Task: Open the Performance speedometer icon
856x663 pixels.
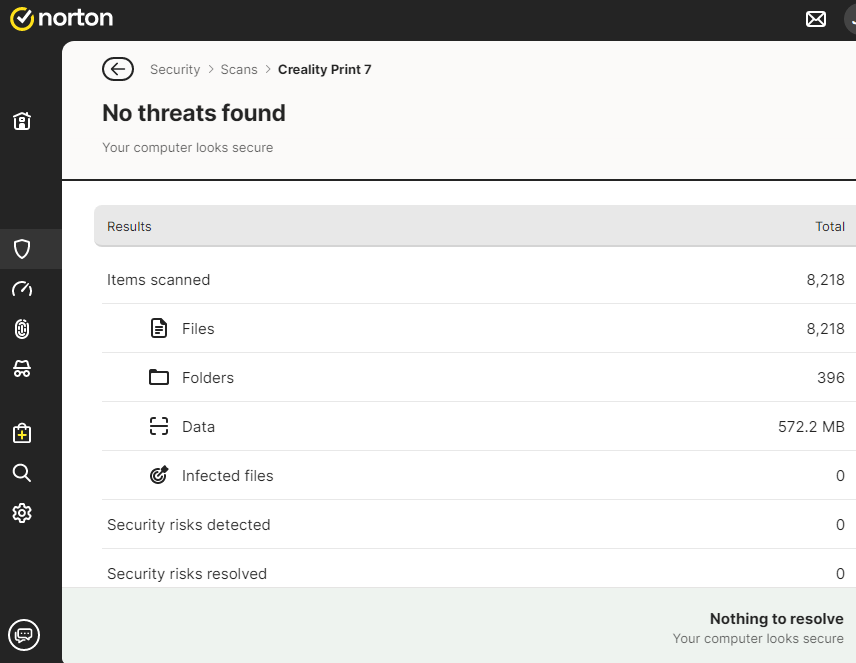Action: (22, 289)
